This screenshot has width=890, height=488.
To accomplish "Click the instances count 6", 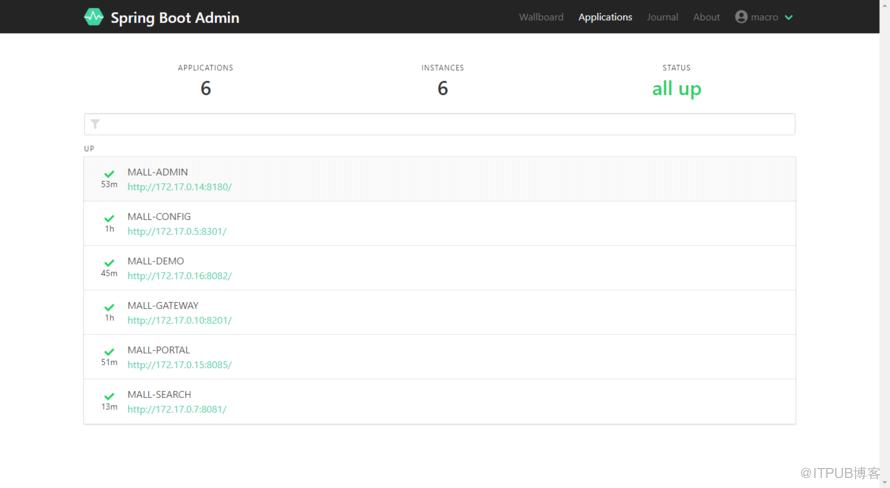I will point(443,89).
